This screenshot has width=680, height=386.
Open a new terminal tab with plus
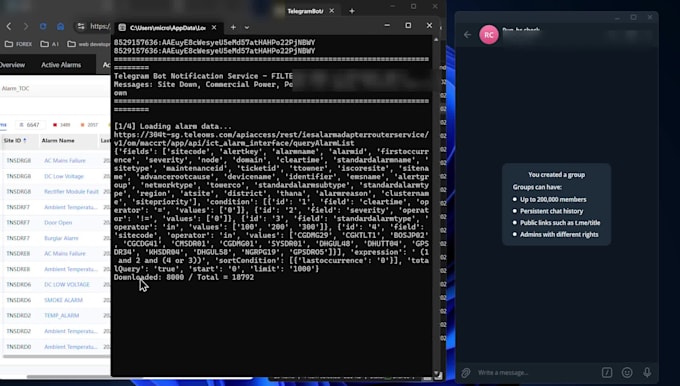pyautogui.click(x=233, y=27)
